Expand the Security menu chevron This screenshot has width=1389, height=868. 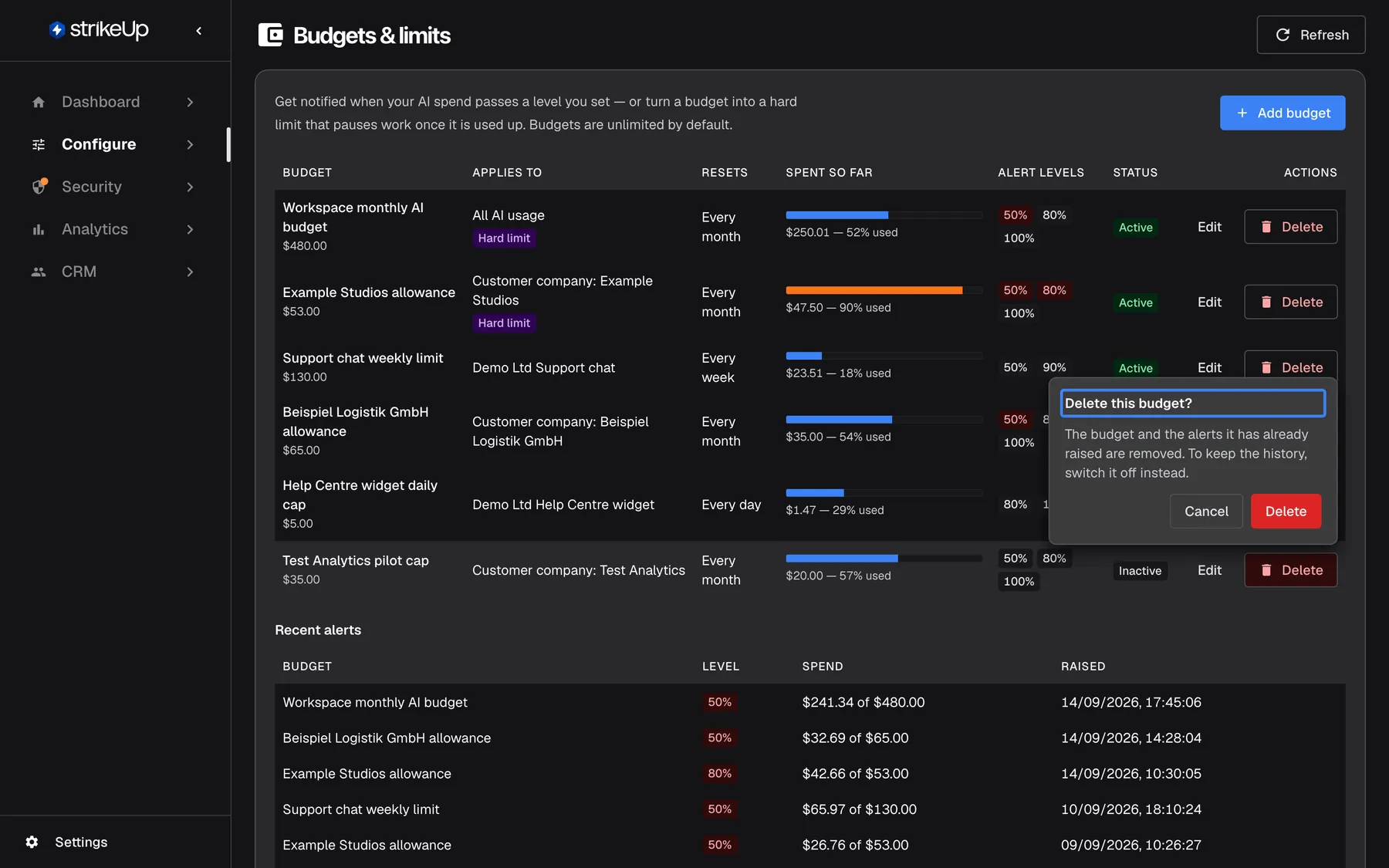[190, 187]
